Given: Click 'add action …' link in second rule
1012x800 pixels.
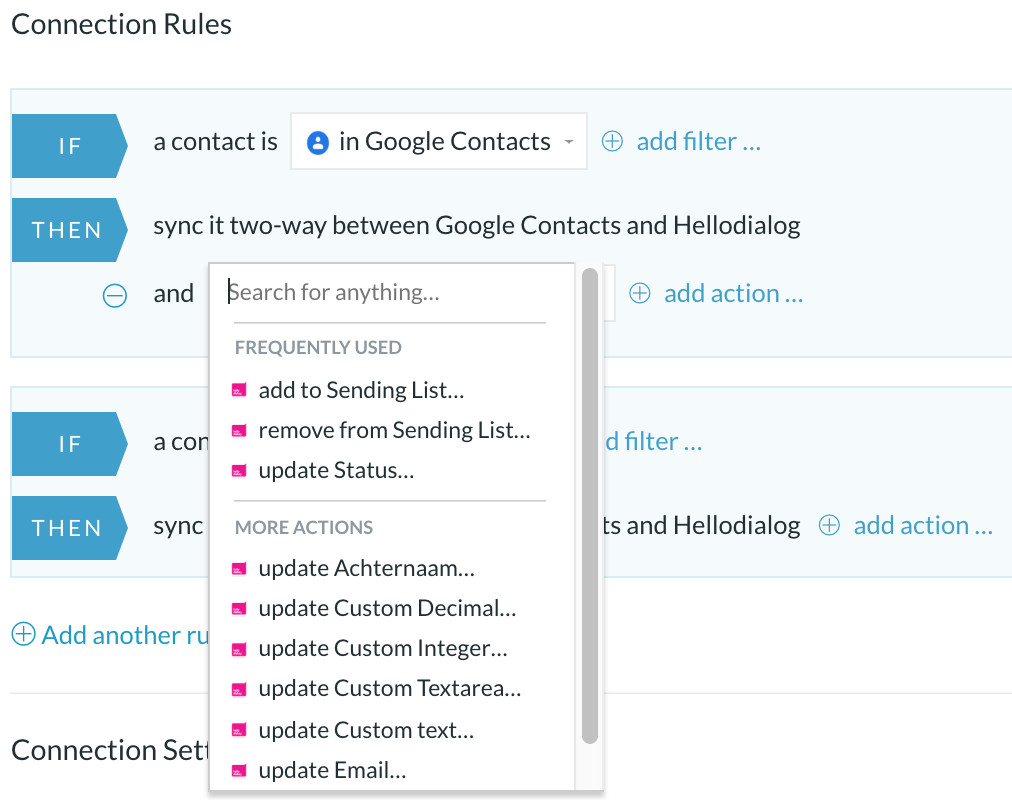Looking at the screenshot, I should (923, 525).
